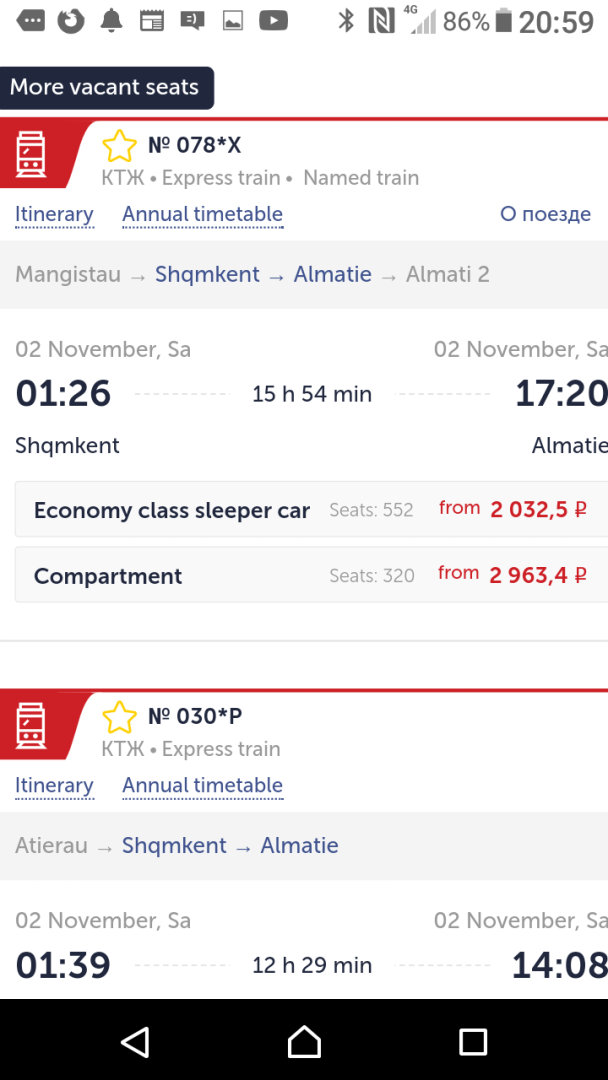Tap Android home navigation button

(x=304, y=1041)
